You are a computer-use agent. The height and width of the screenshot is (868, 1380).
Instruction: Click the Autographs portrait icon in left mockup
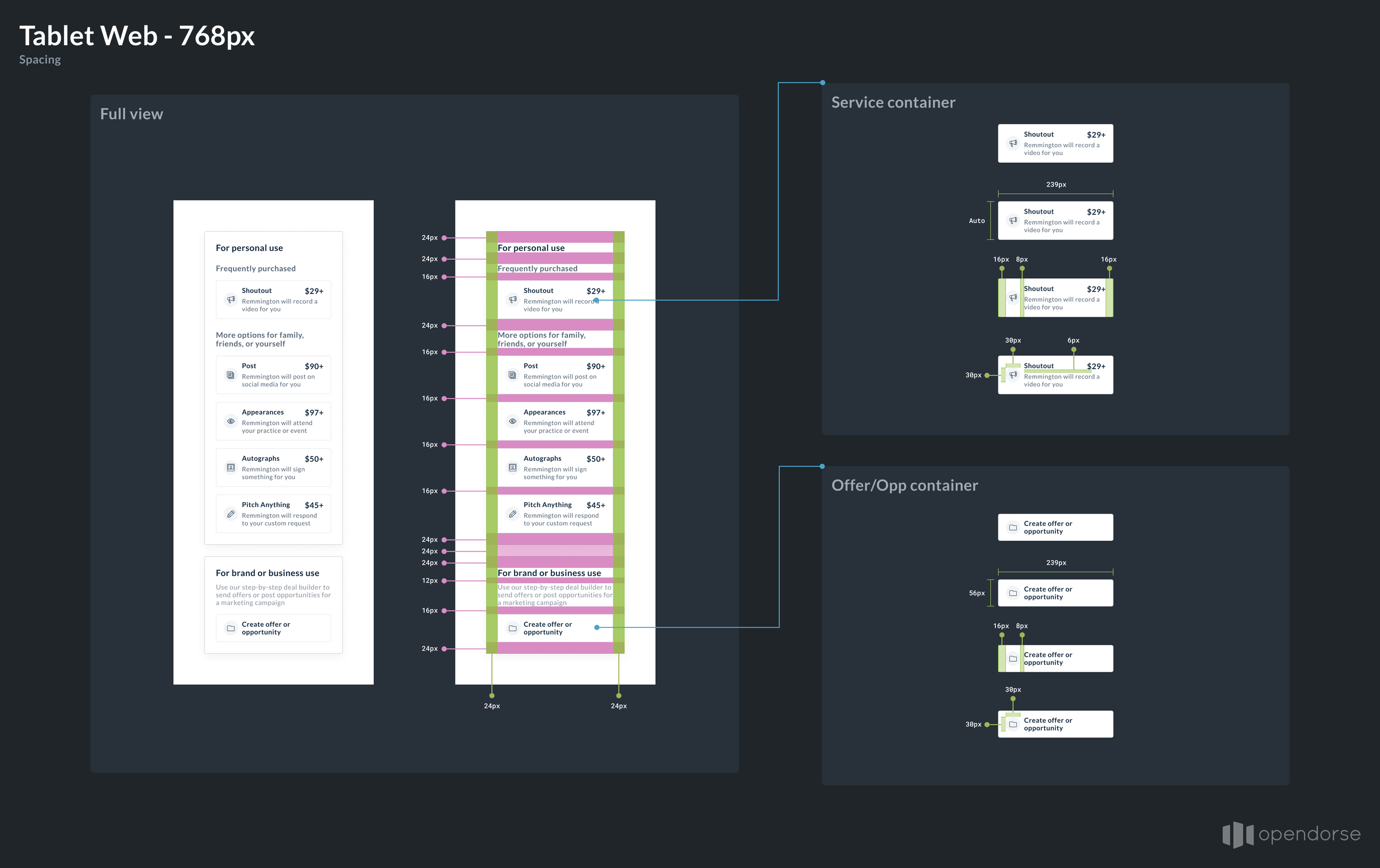coord(230,467)
